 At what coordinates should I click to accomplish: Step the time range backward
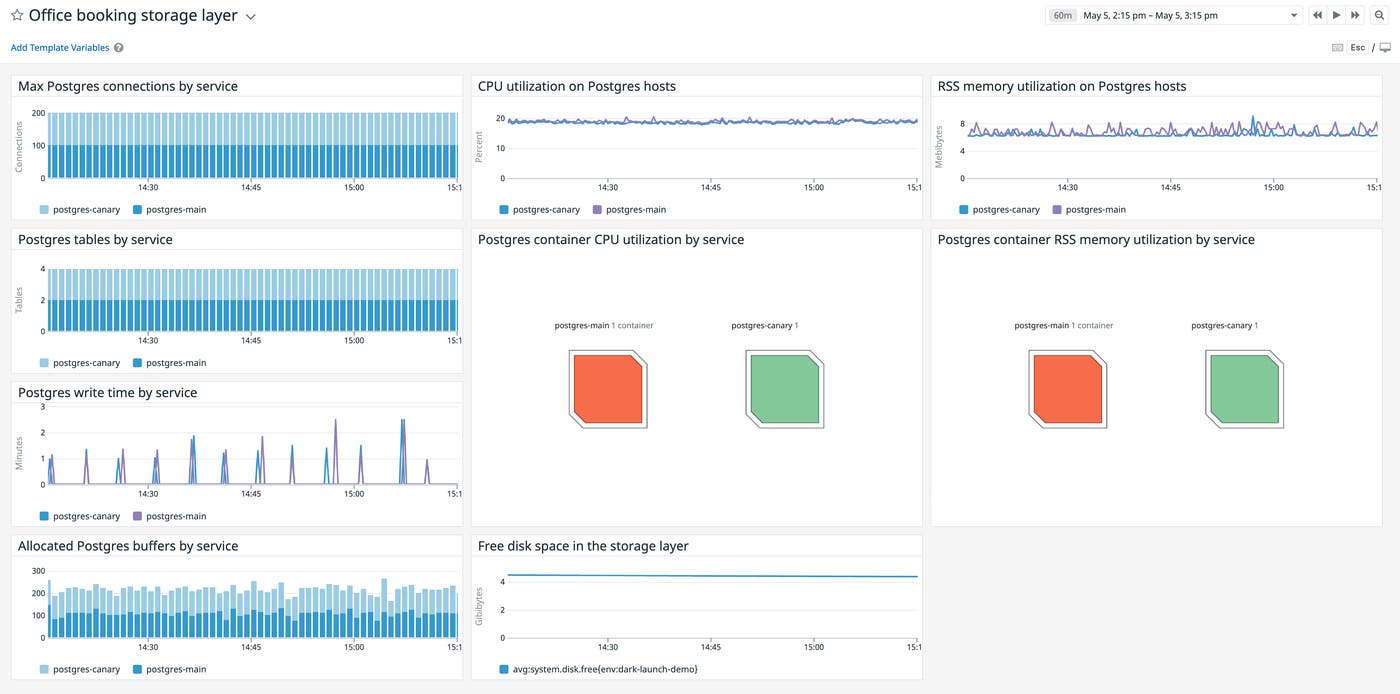coord(1317,15)
